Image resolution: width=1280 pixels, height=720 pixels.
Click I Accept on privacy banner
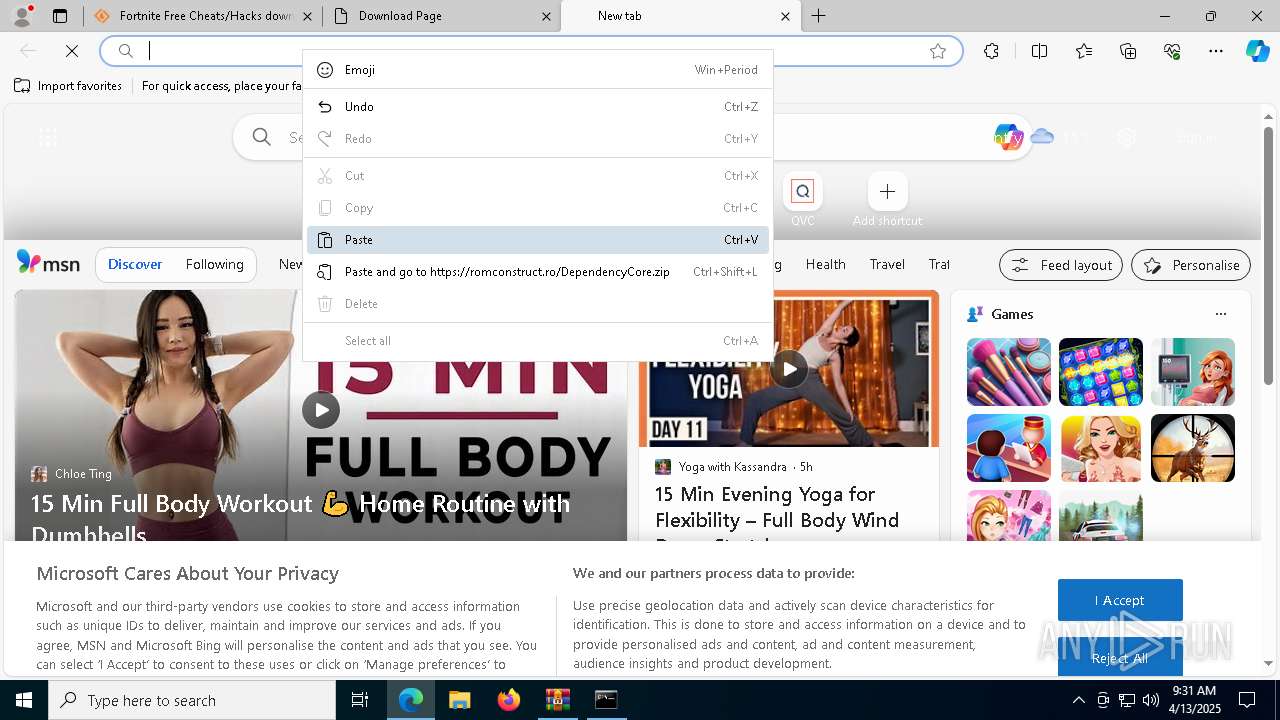coord(1120,600)
